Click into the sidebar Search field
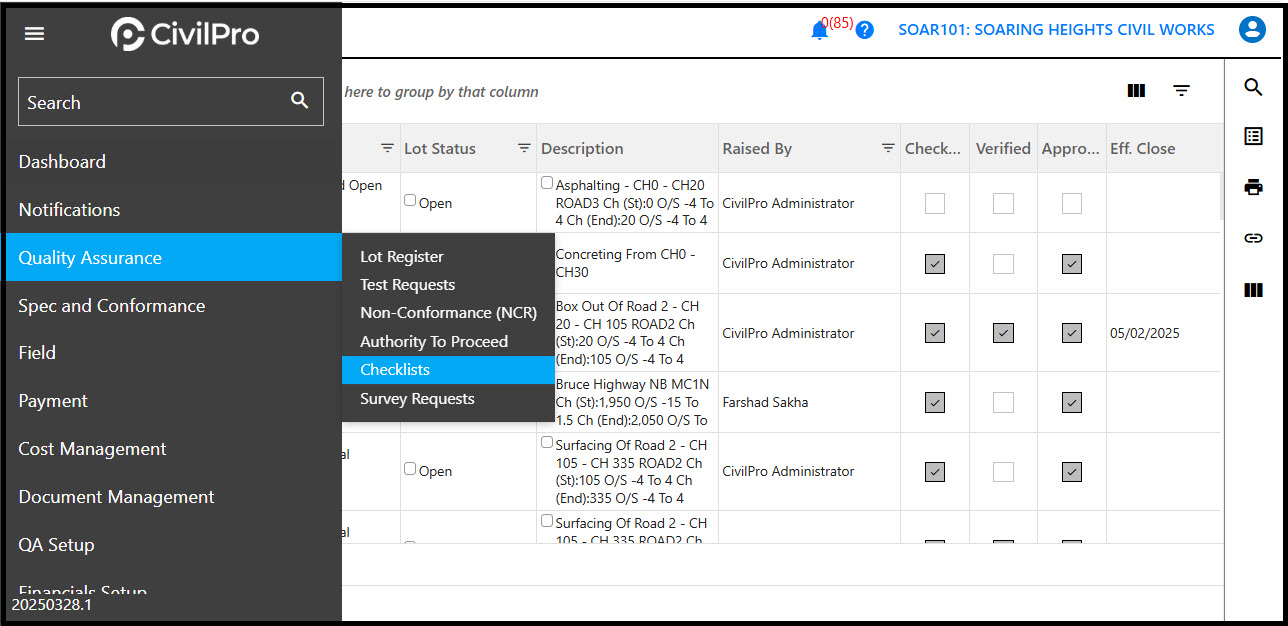Image resolution: width=1288 pixels, height=626 pixels. pyautogui.click(x=150, y=102)
